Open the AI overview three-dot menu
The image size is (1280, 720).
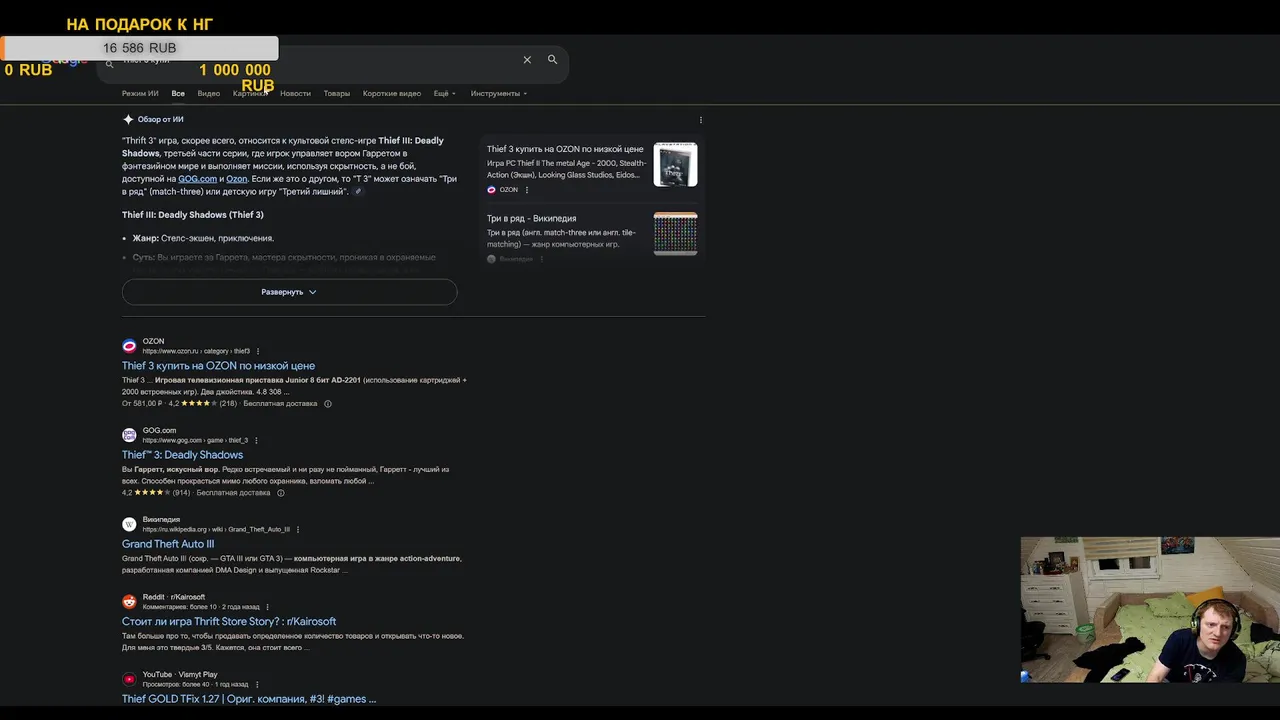[700, 120]
